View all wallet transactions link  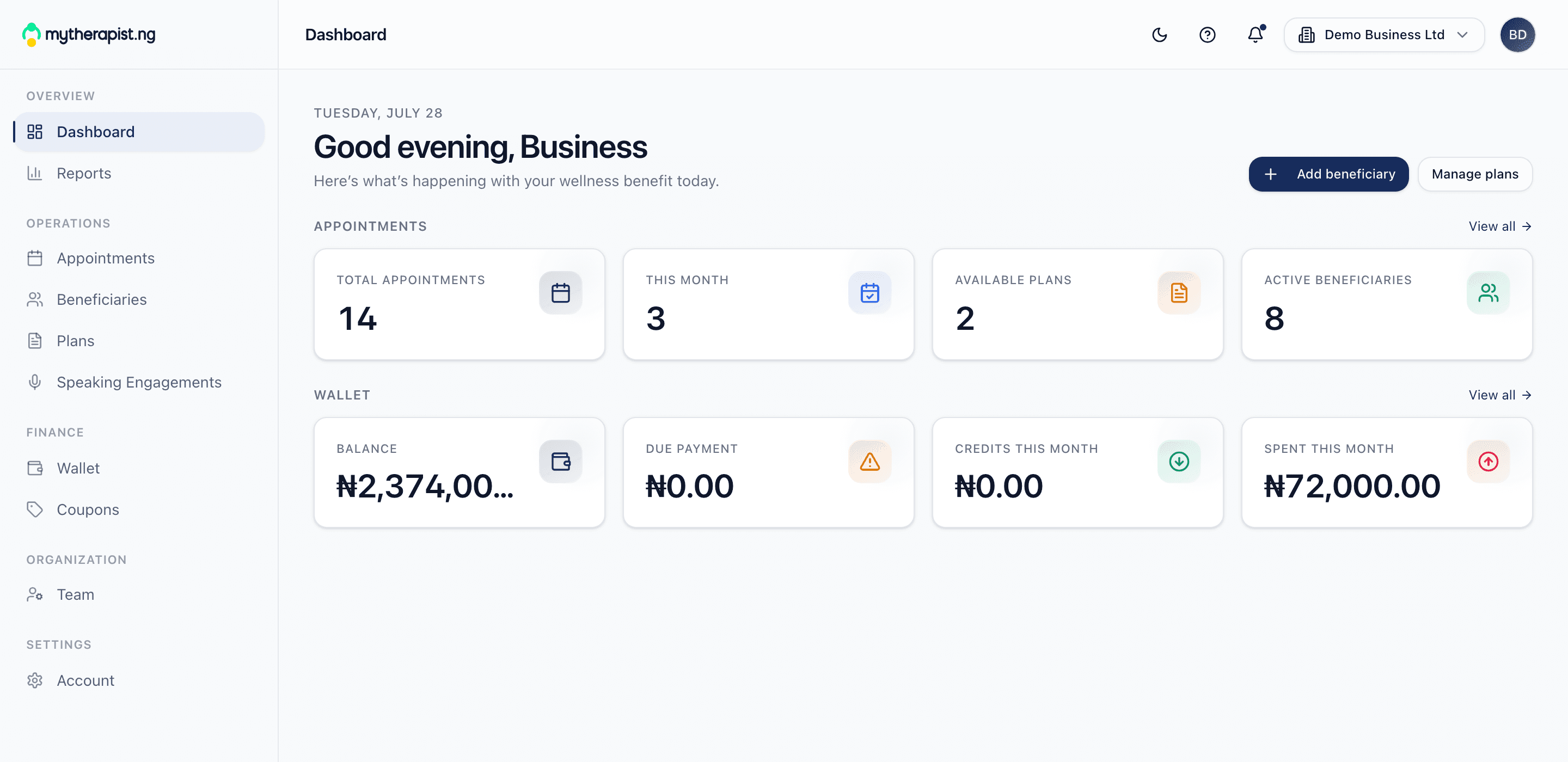[1500, 395]
